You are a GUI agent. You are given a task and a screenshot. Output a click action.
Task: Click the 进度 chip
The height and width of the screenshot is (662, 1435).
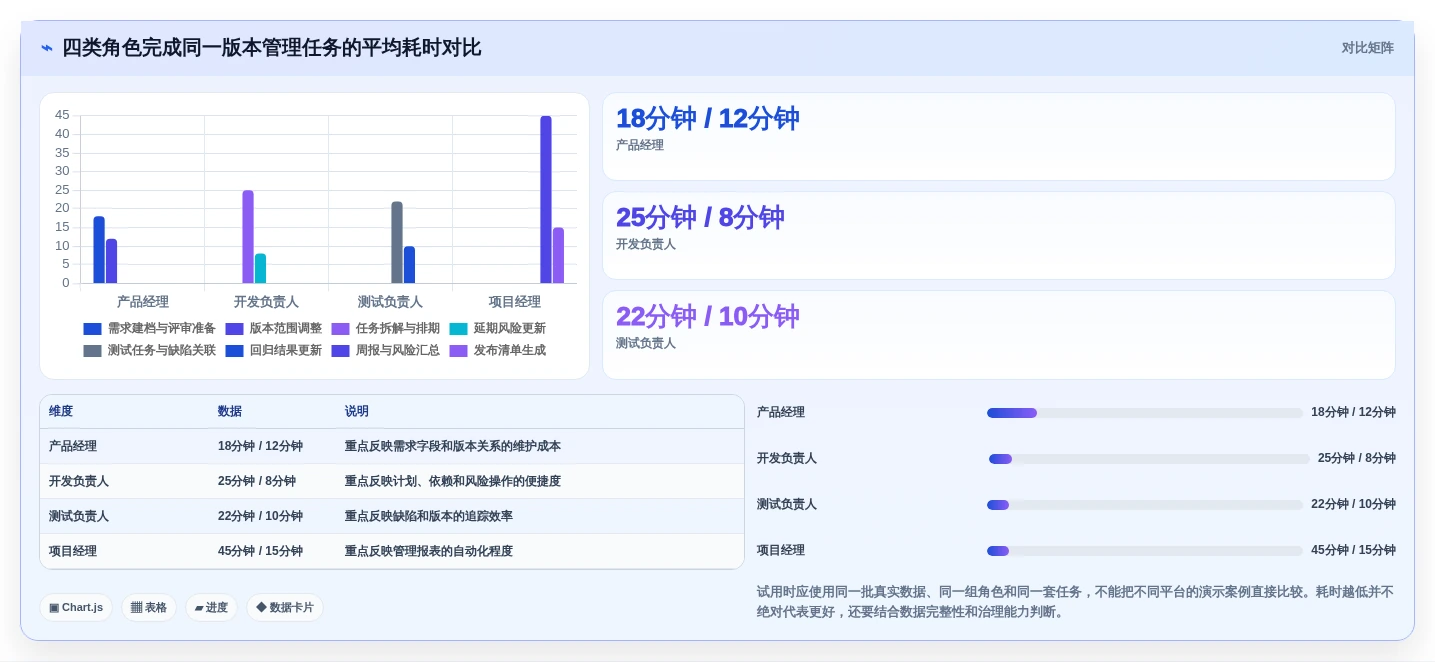211,607
